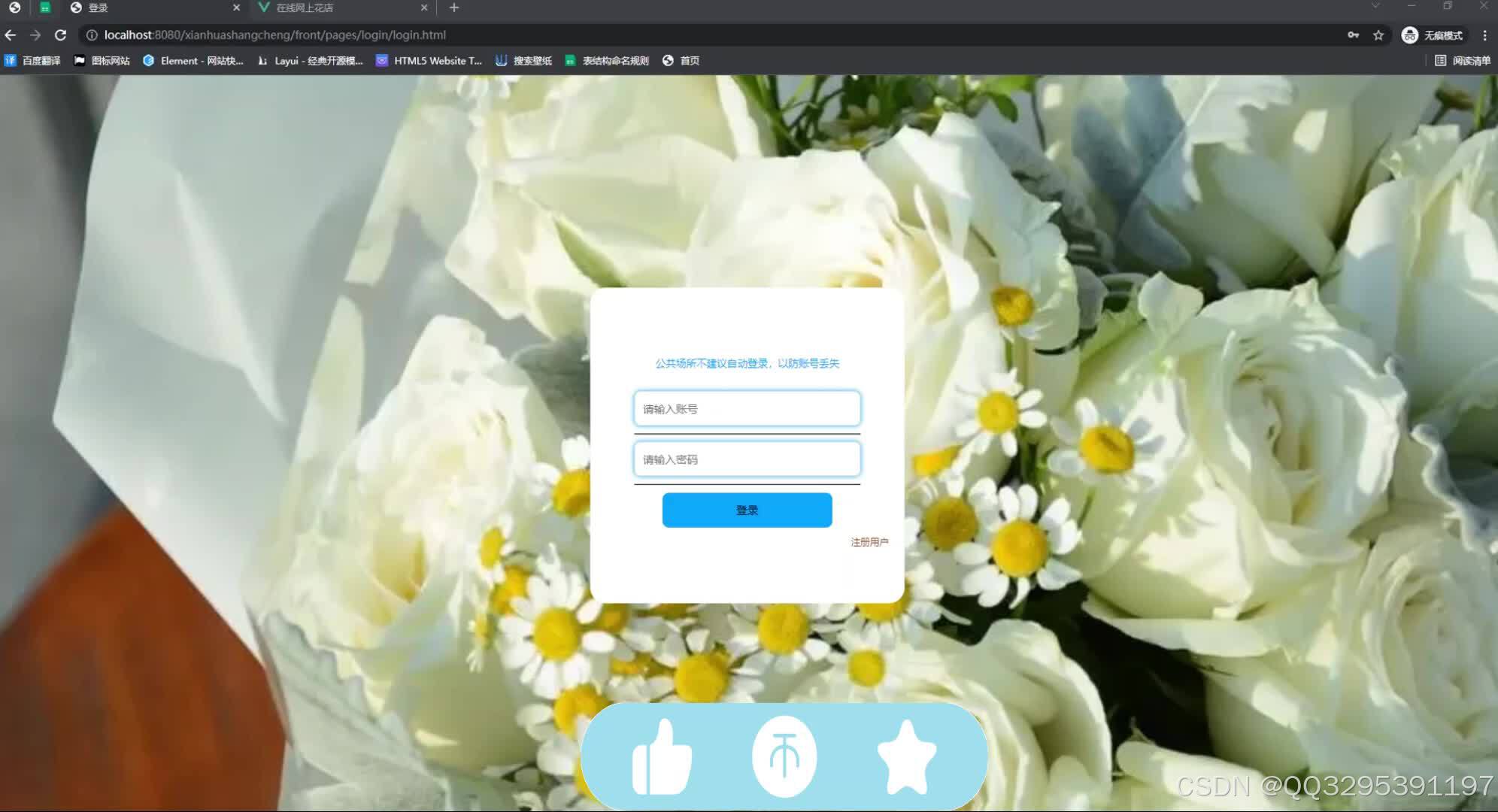Open the 首页 bookmark

tap(681, 61)
